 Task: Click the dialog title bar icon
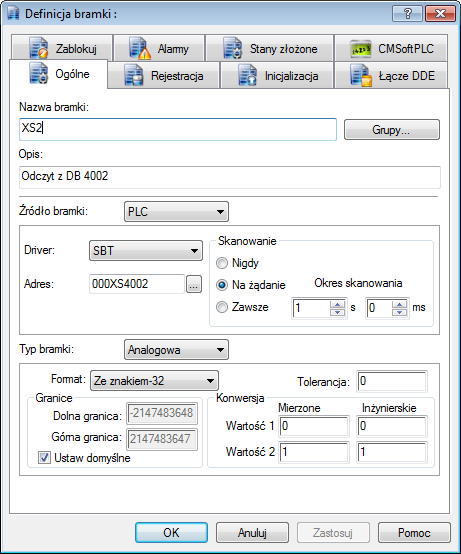pyautogui.click(x=13, y=13)
